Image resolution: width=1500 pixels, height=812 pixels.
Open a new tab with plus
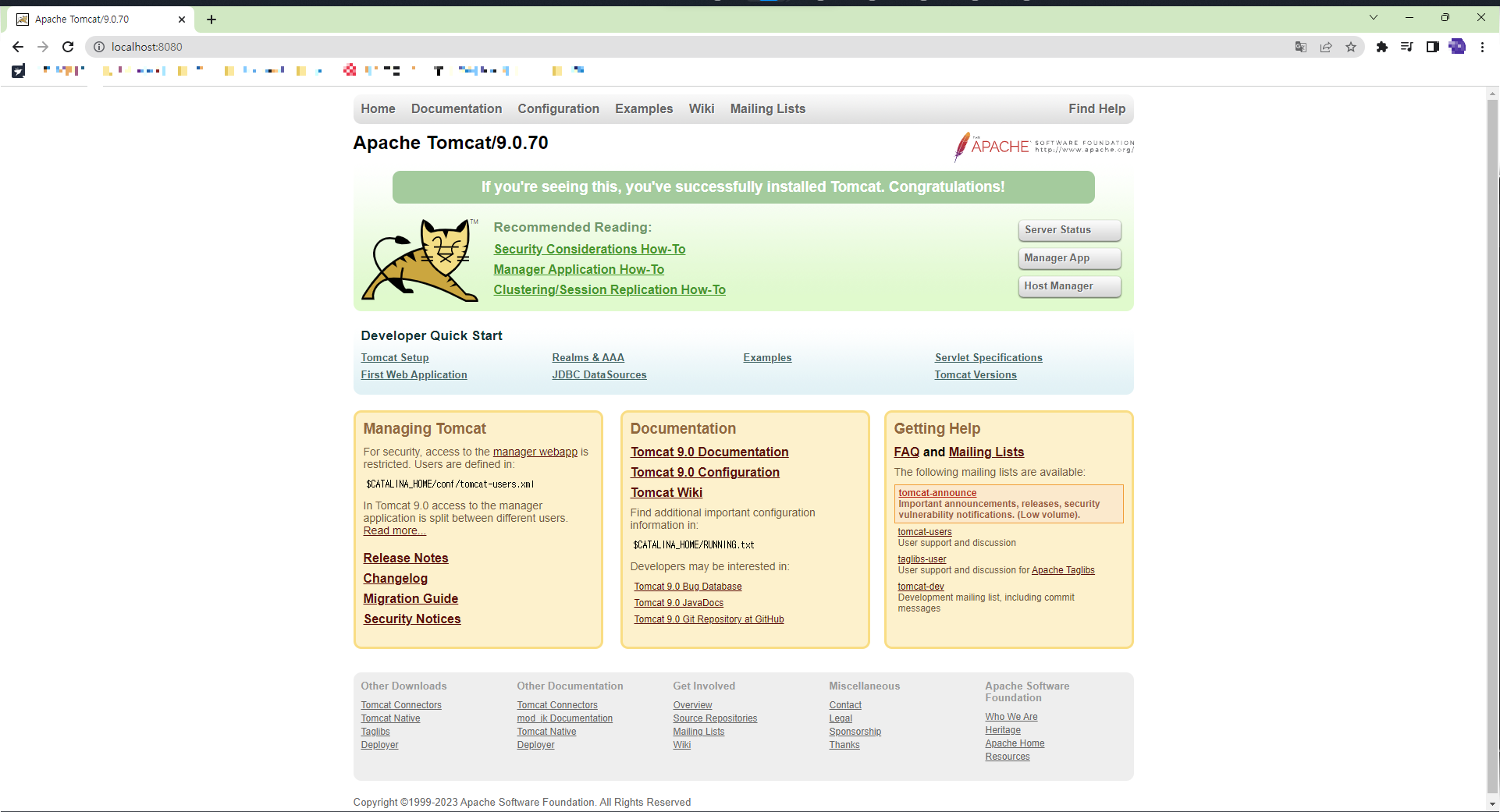(211, 20)
